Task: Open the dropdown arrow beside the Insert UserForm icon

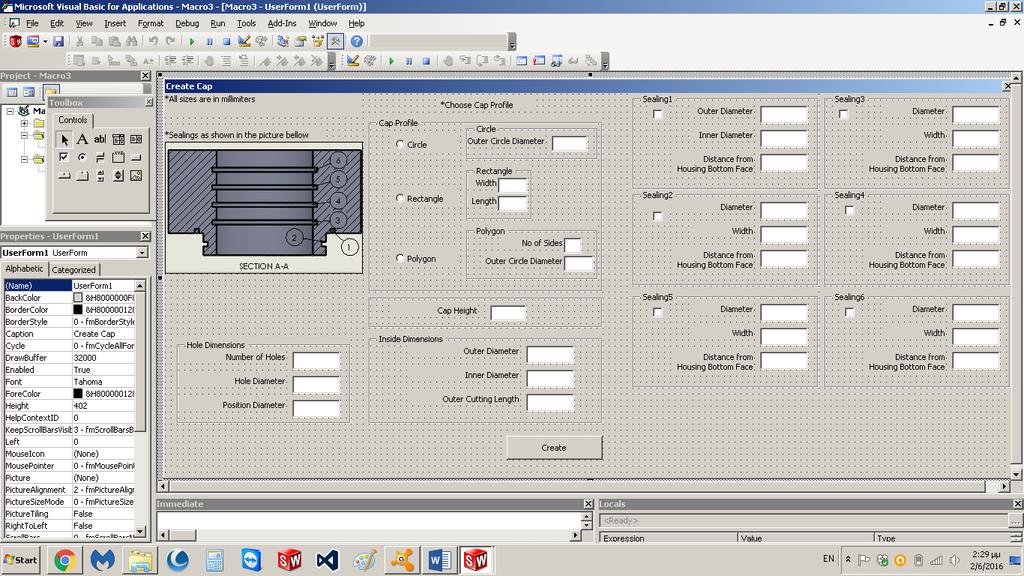Action: [45, 41]
